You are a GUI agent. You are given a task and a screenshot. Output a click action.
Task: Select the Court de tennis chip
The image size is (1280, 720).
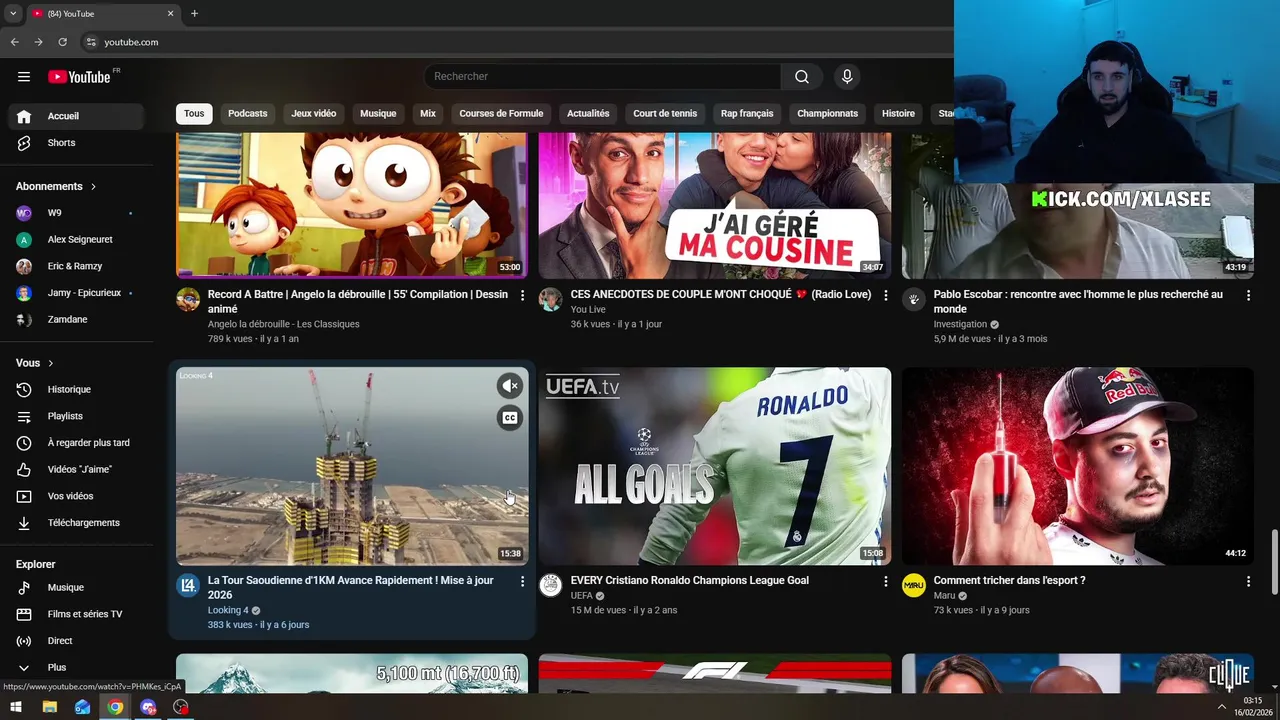(x=665, y=114)
